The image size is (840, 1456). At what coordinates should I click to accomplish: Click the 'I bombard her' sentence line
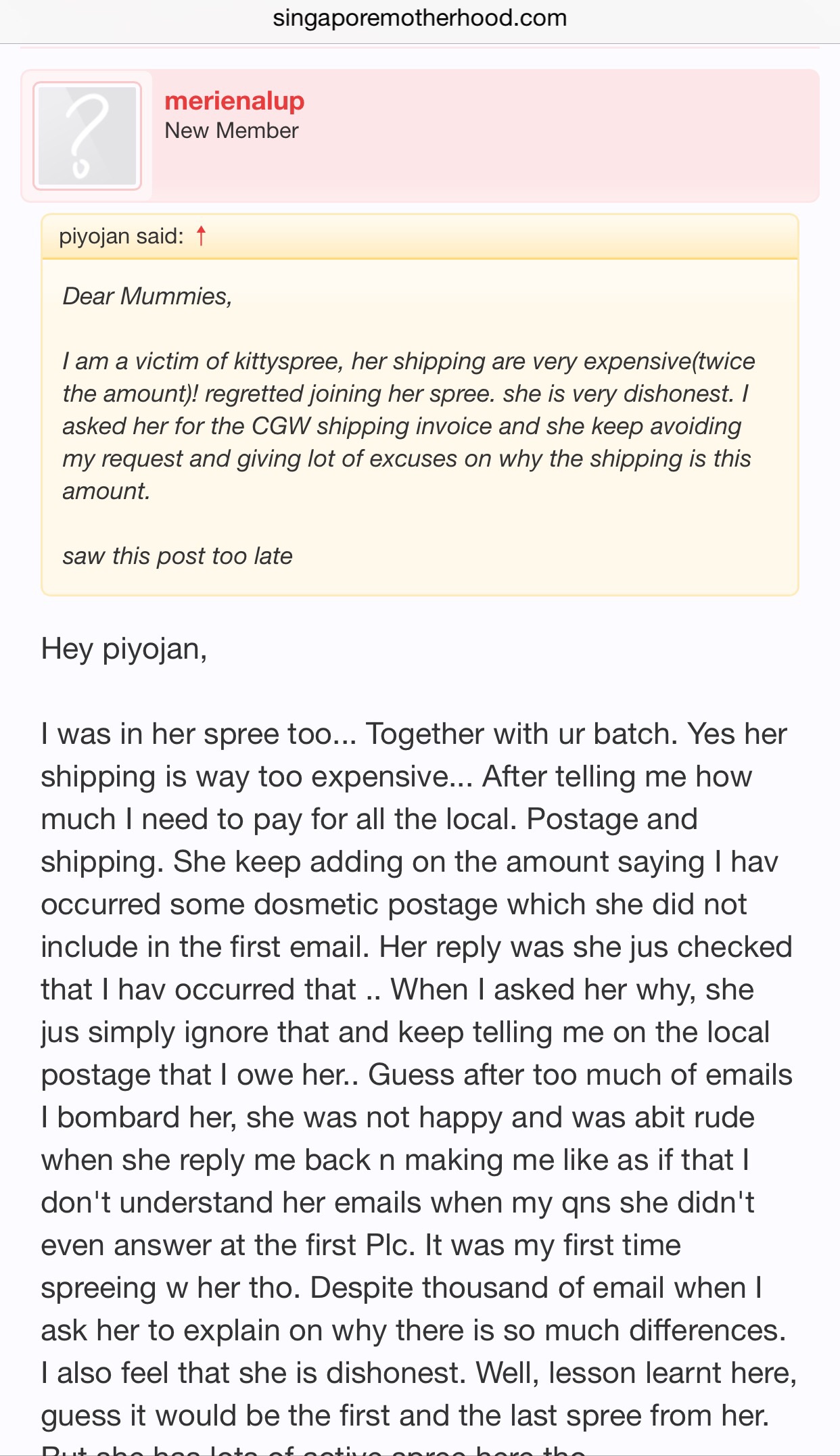(398, 1117)
